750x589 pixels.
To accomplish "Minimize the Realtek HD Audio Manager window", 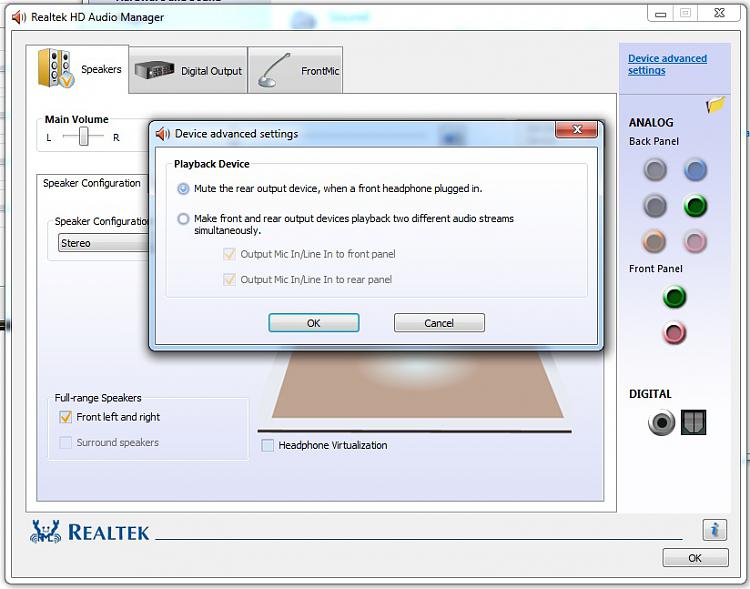I will [661, 14].
